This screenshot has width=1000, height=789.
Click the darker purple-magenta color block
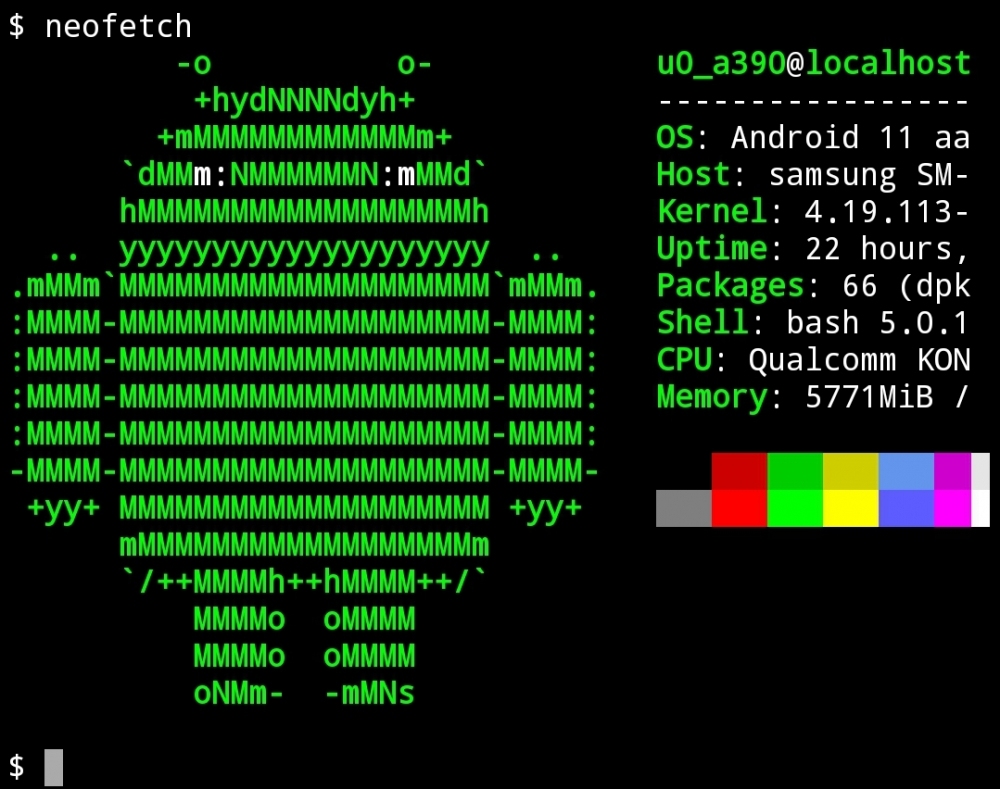pyautogui.click(x=953, y=471)
